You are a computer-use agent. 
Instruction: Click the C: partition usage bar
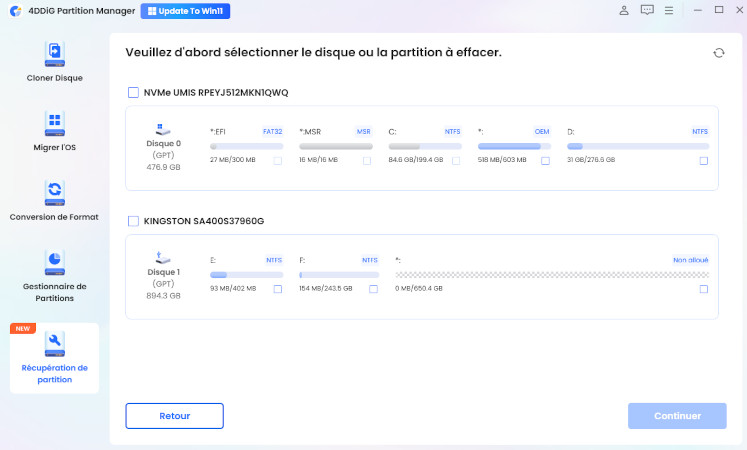coord(425,147)
